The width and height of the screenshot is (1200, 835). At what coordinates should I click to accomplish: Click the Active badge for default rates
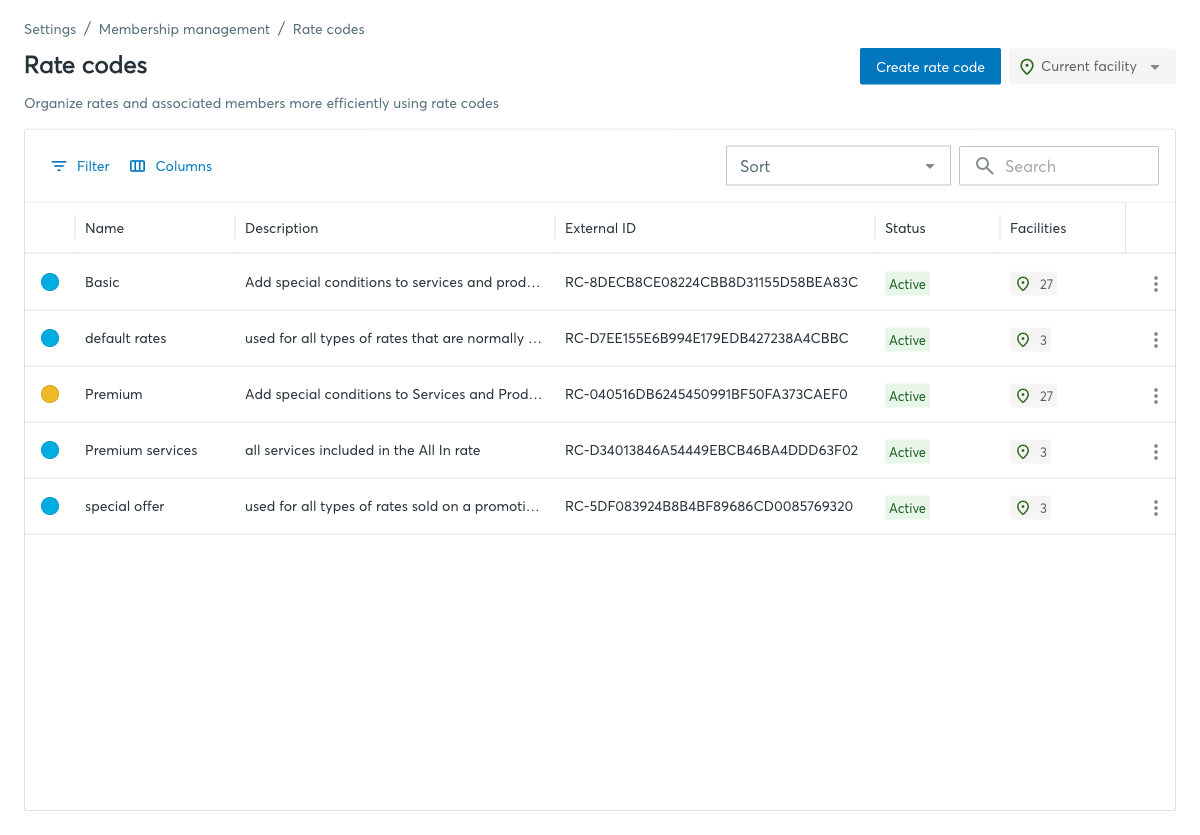coord(907,340)
